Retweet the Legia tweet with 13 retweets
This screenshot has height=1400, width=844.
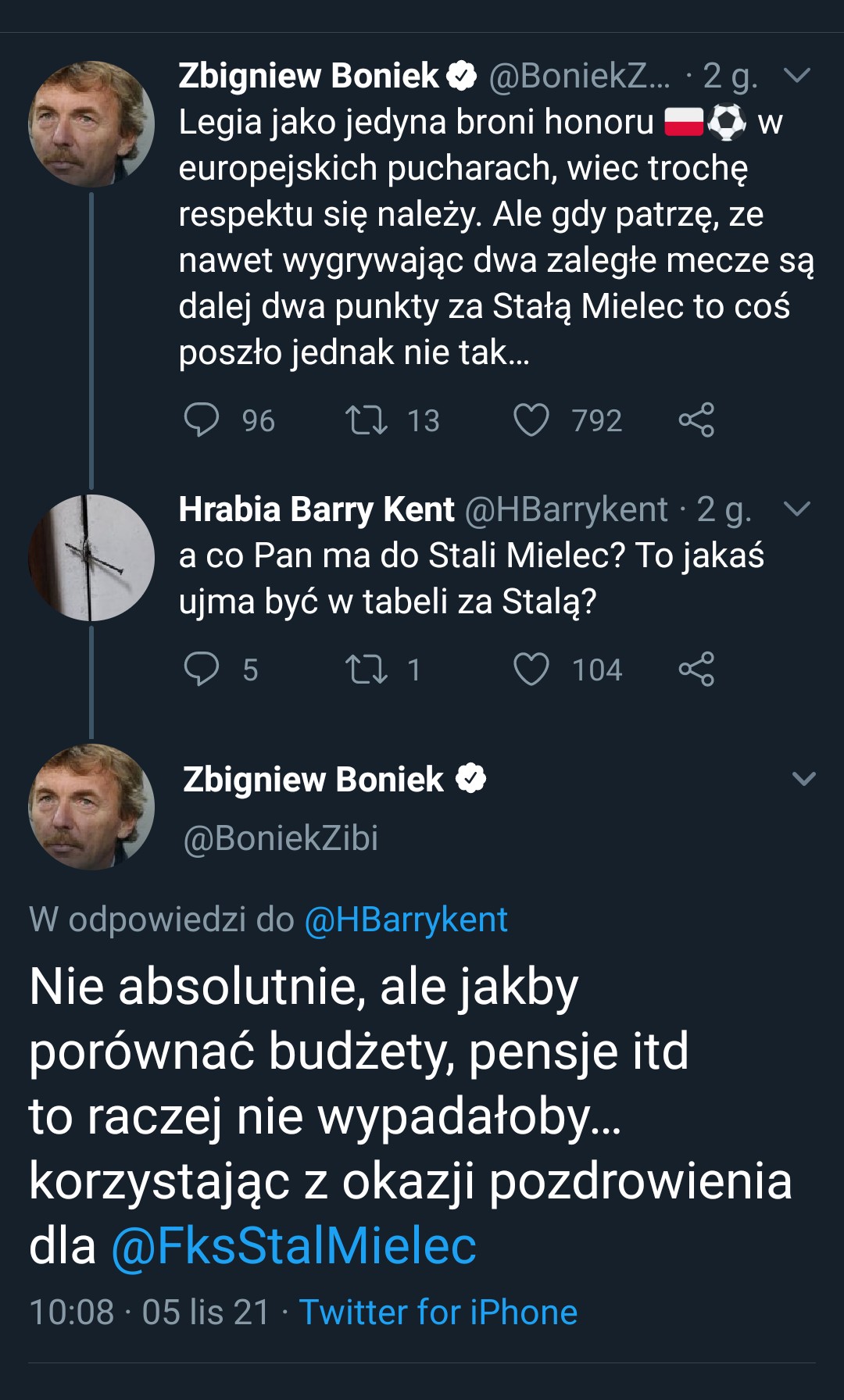(x=367, y=420)
